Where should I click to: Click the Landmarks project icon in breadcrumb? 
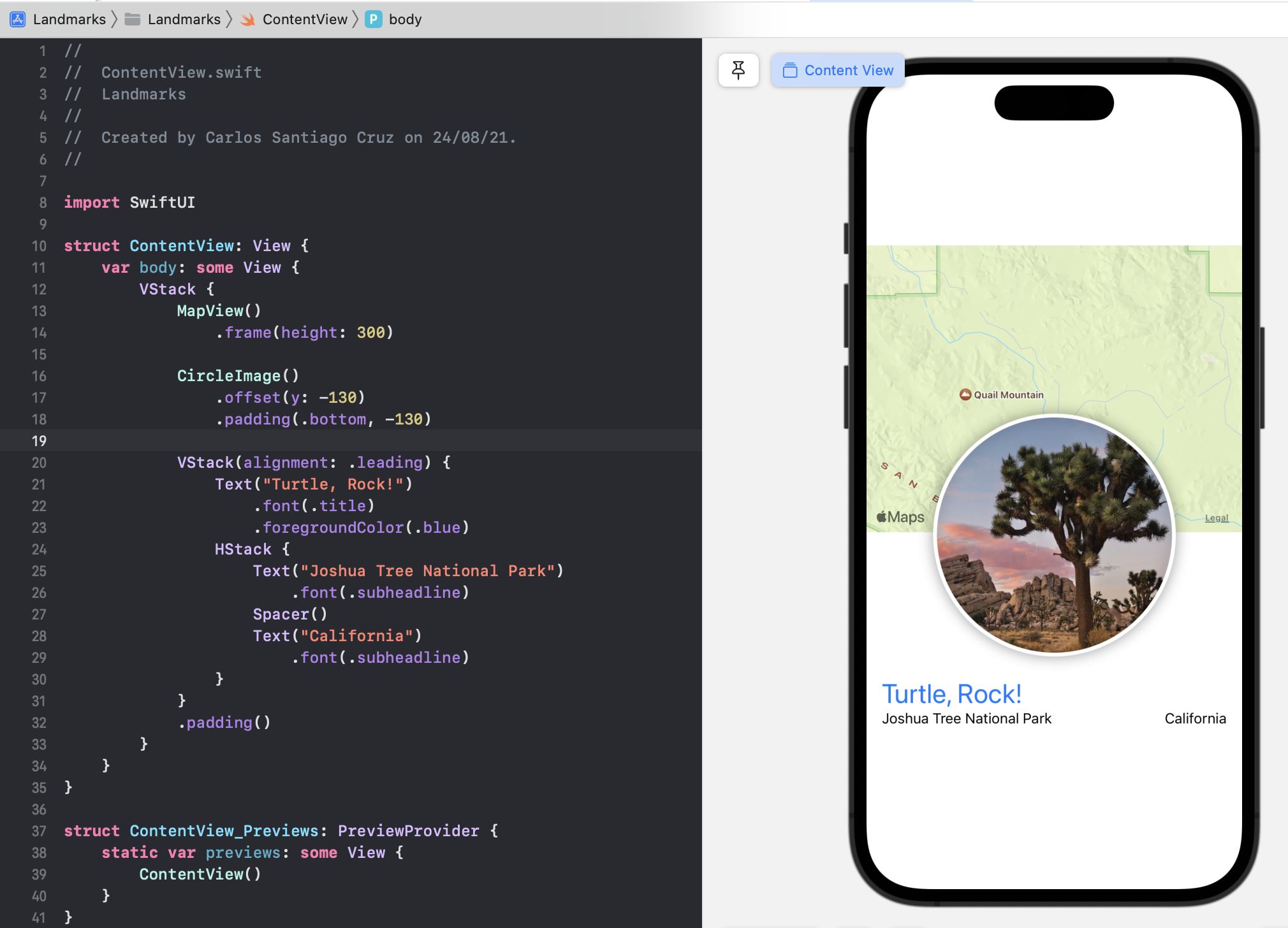click(18, 19)
